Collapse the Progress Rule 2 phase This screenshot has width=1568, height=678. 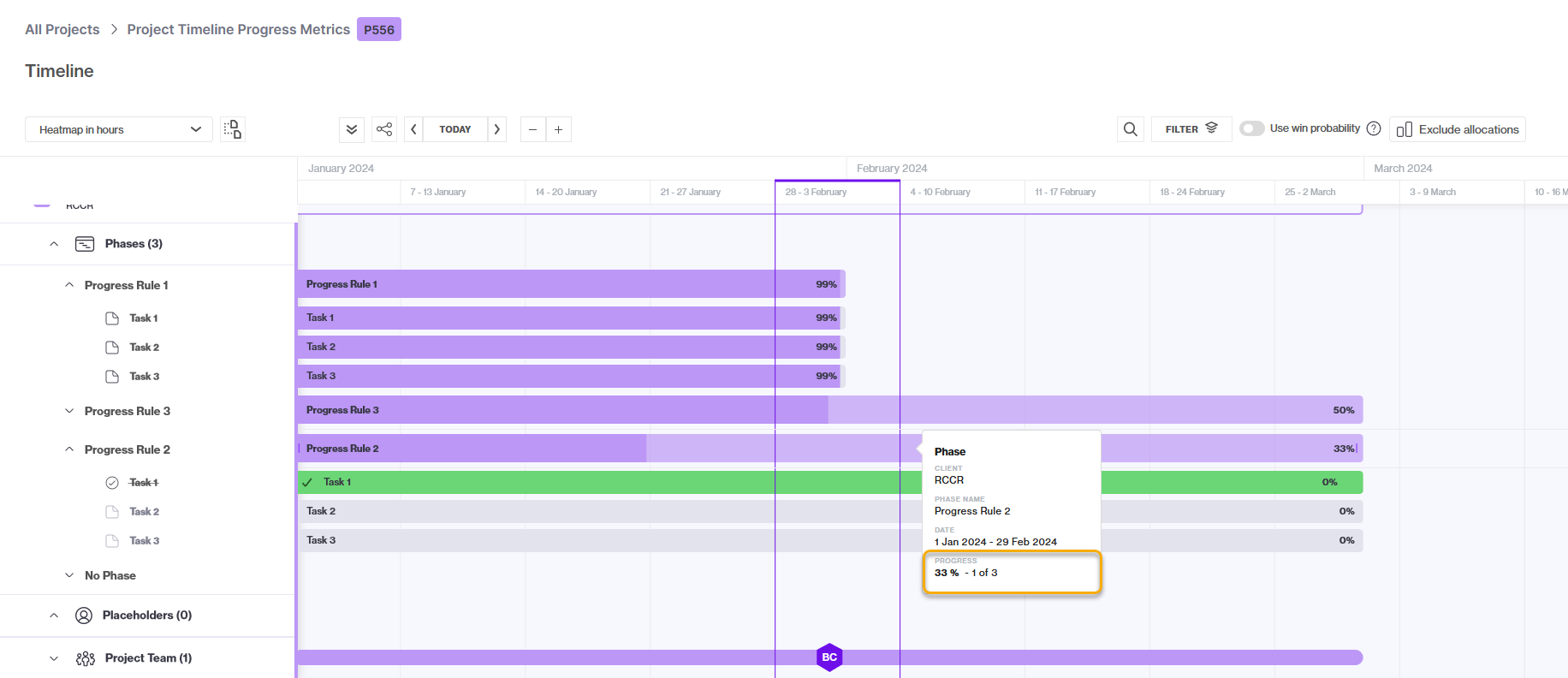coord(69,449)
